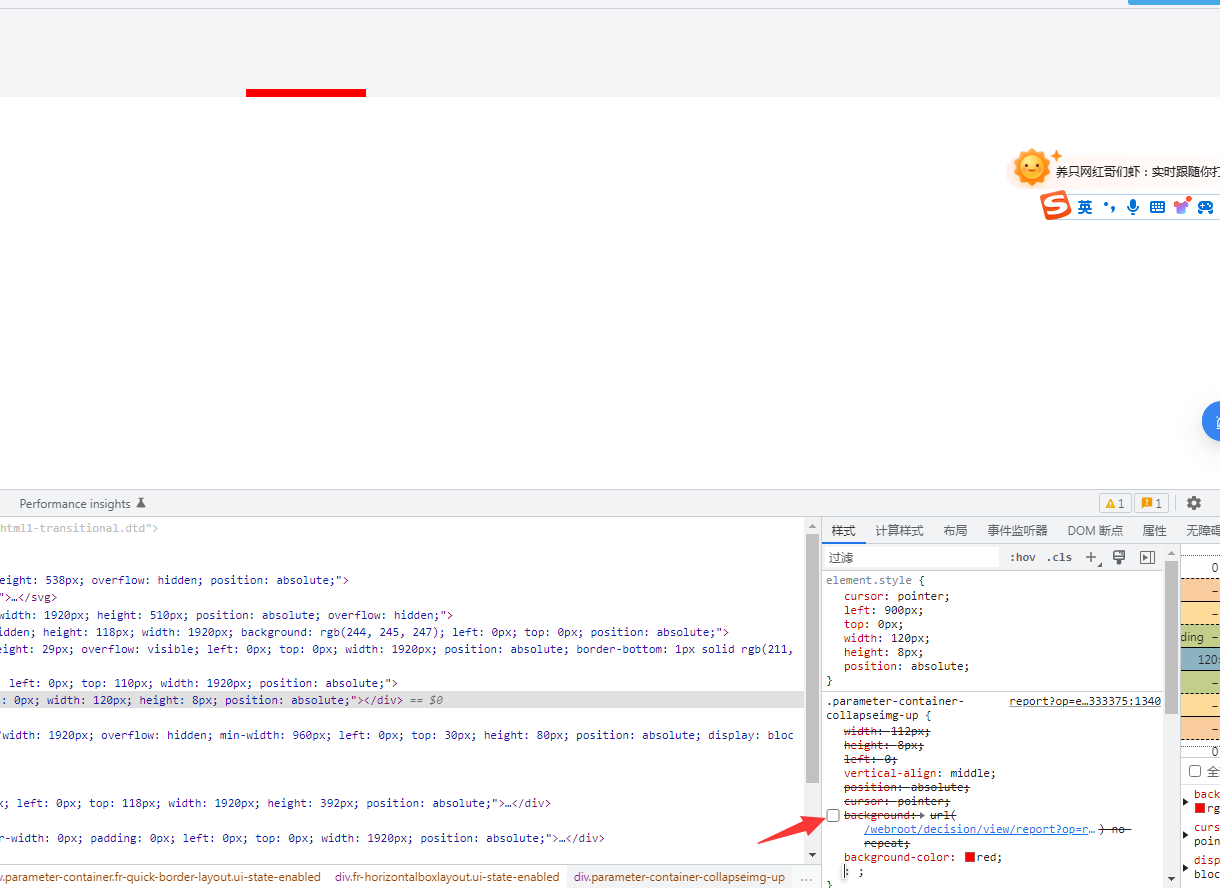1220x888 pixels.
Task: Toggle the computed styles sidebar pane icon
Action: (1147, 557)
